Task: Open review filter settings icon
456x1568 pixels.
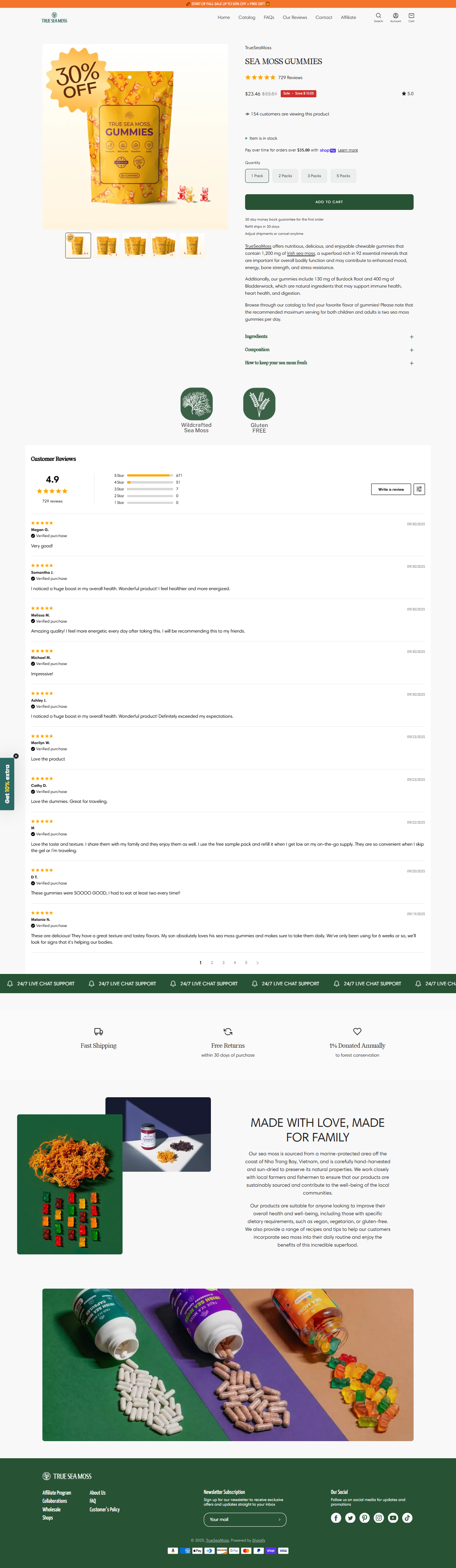Action: [419, 489]
